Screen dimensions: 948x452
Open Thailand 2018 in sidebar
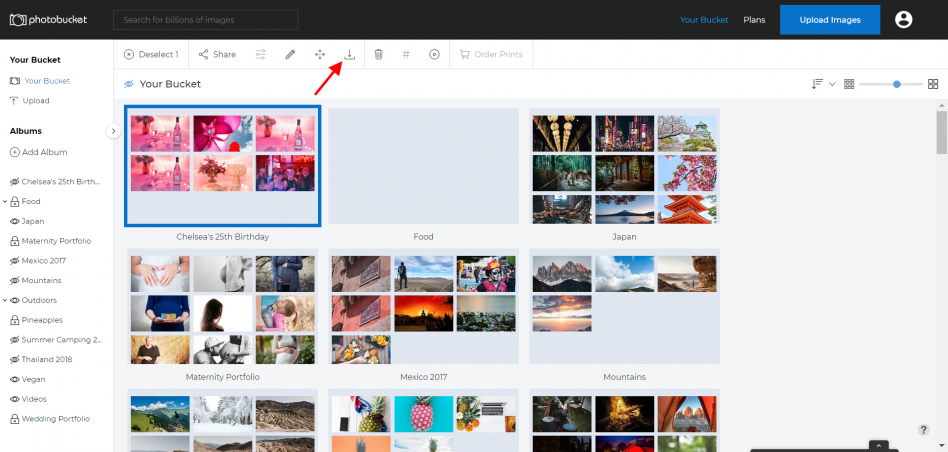click(47, 360)
